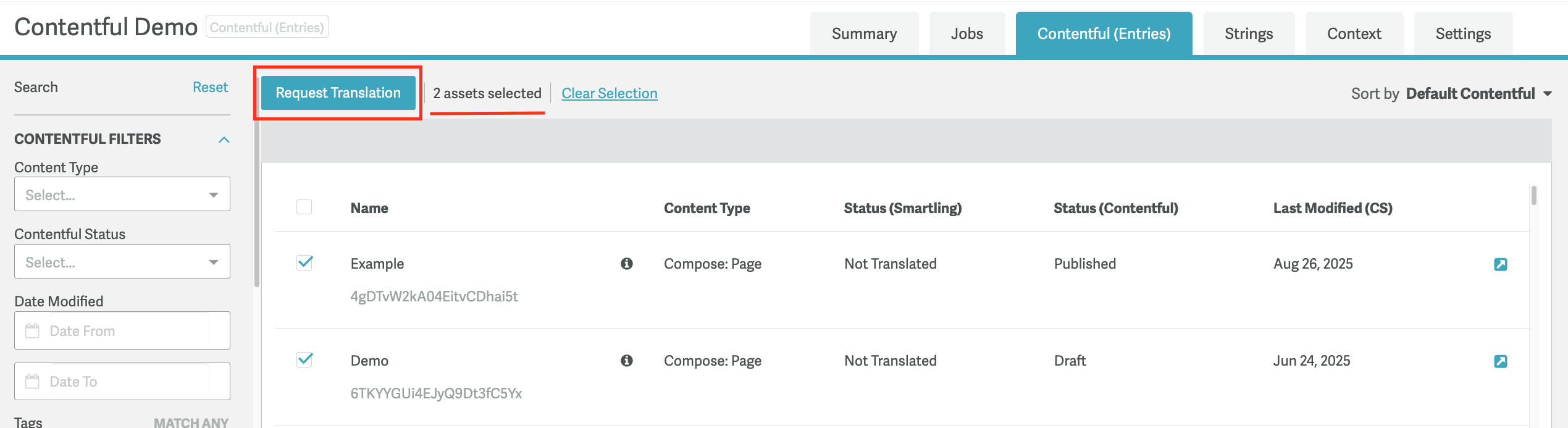Uncheck the Example entry checkbox
Screen dimensions: 1568x428
pos(304,263)
